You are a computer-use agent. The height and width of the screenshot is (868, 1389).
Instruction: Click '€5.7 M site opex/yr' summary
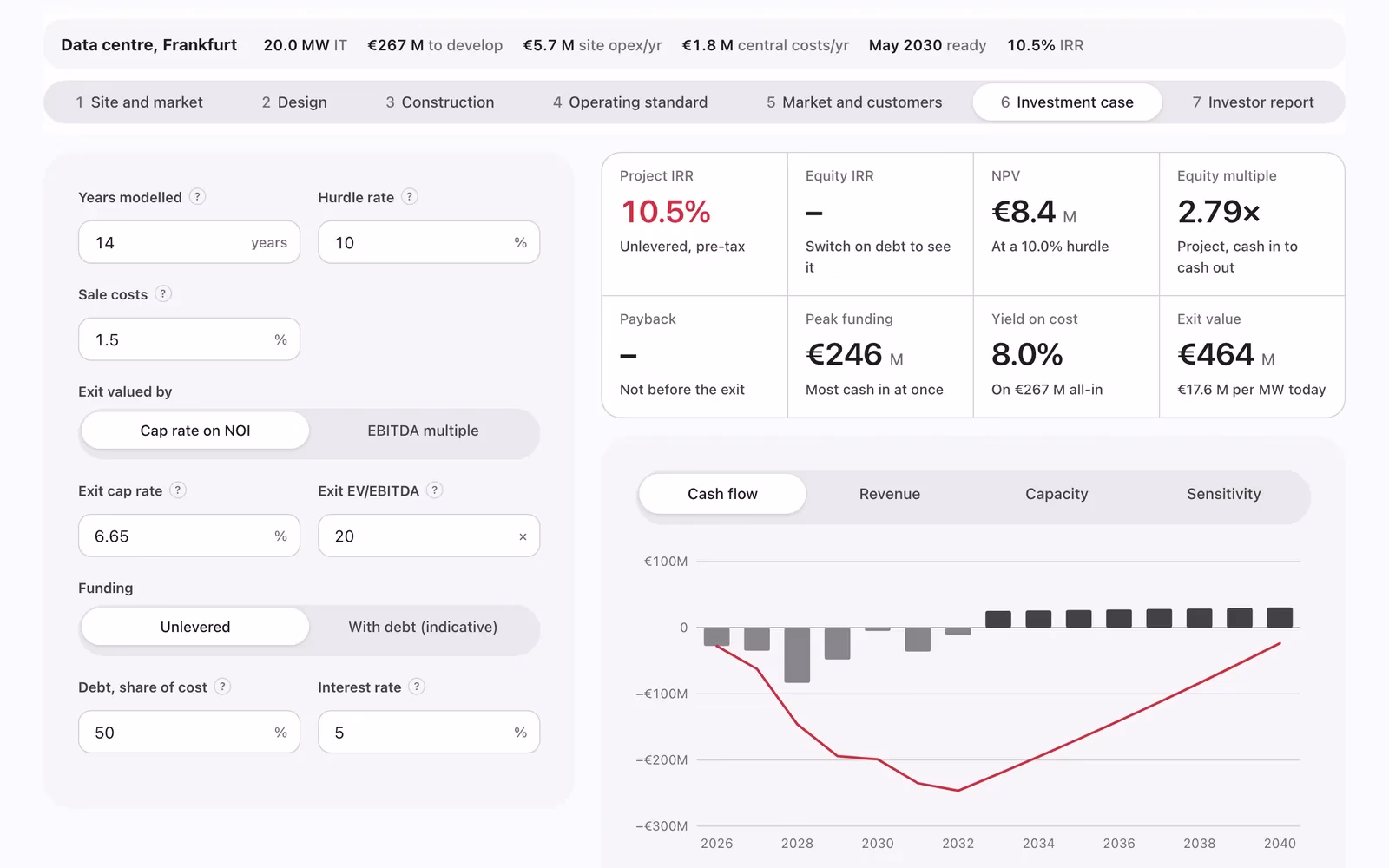[592, 45]
